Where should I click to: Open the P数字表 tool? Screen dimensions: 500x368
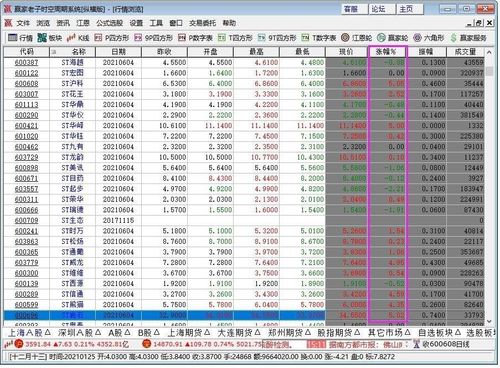click(x=196, y=38)
